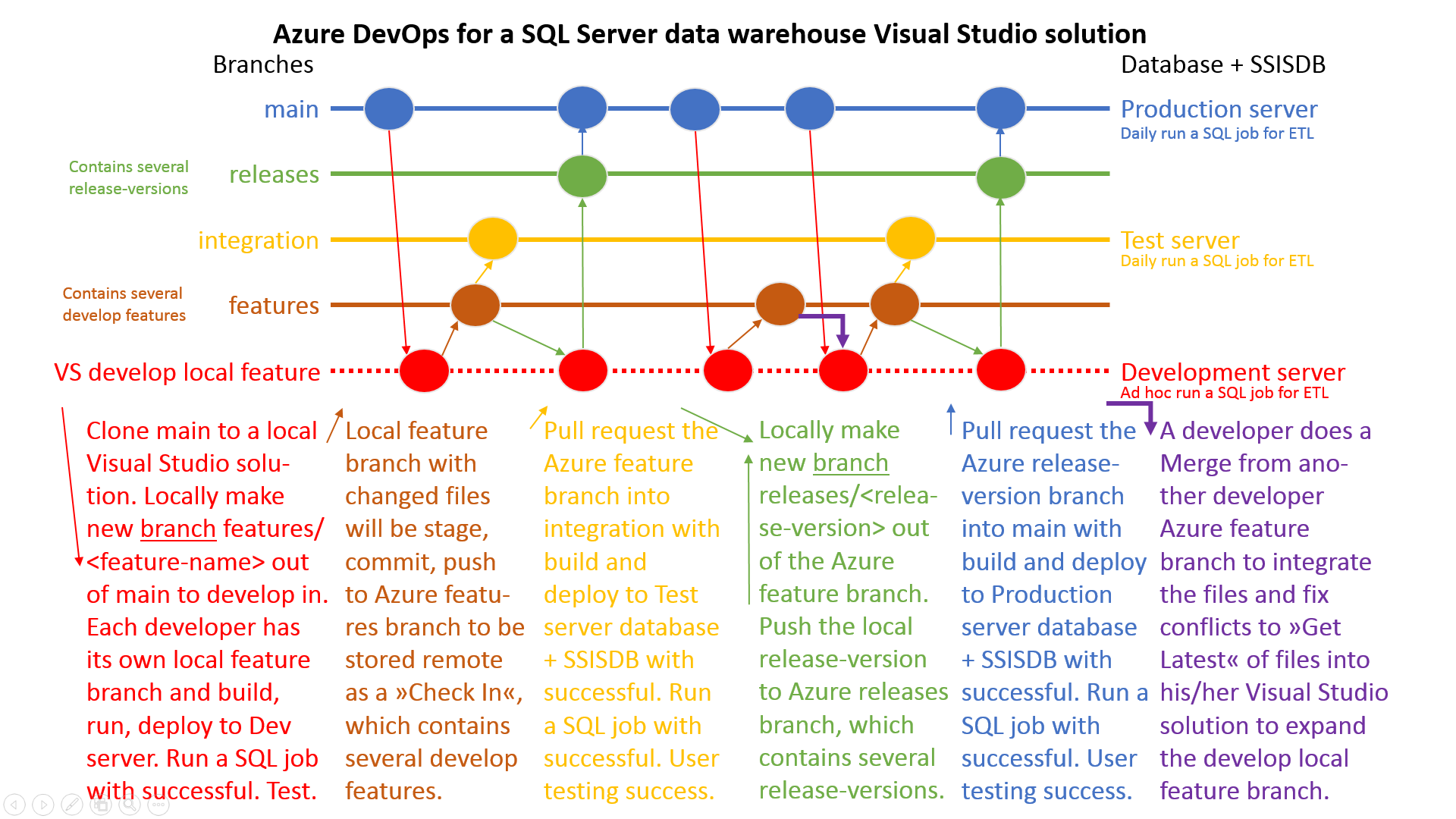The width and height of the screenshot is (1456, 819).
Task: Select the 'integration' branch label
Action: pos(258,240)
